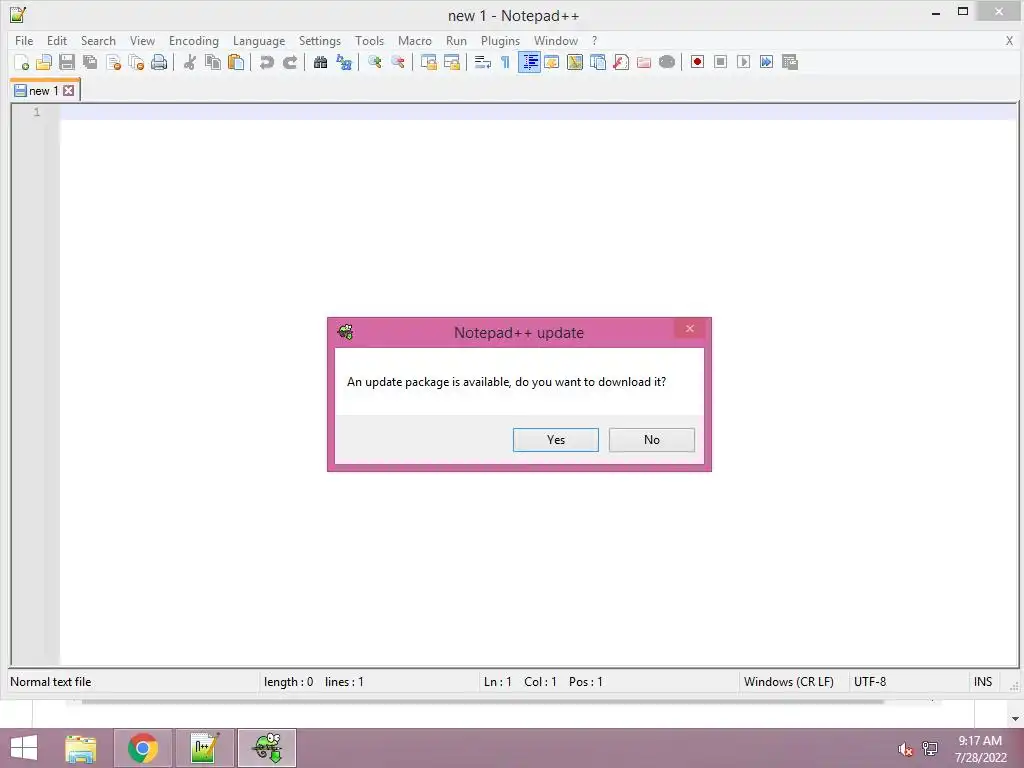
Task: Toggle the Document List icon
Action: [x=598, y=62]
